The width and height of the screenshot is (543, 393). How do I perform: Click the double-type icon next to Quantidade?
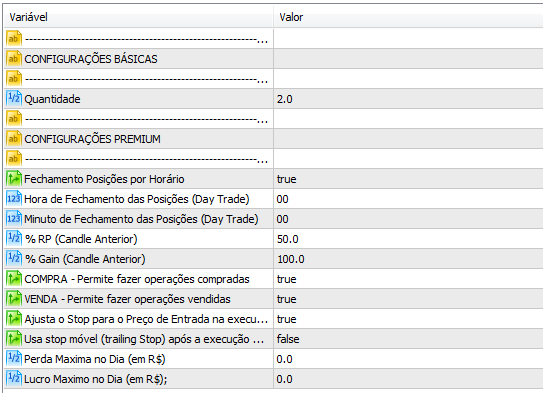click(x=14, y=99)
